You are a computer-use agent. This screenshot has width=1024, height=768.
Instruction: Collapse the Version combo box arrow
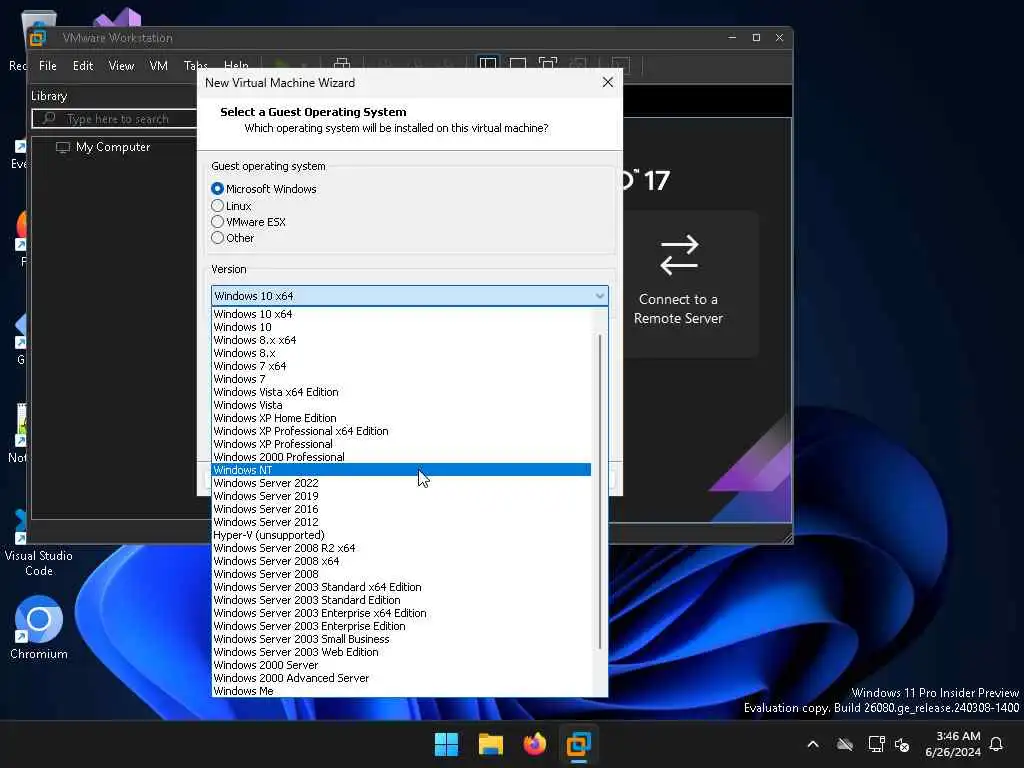600,296
